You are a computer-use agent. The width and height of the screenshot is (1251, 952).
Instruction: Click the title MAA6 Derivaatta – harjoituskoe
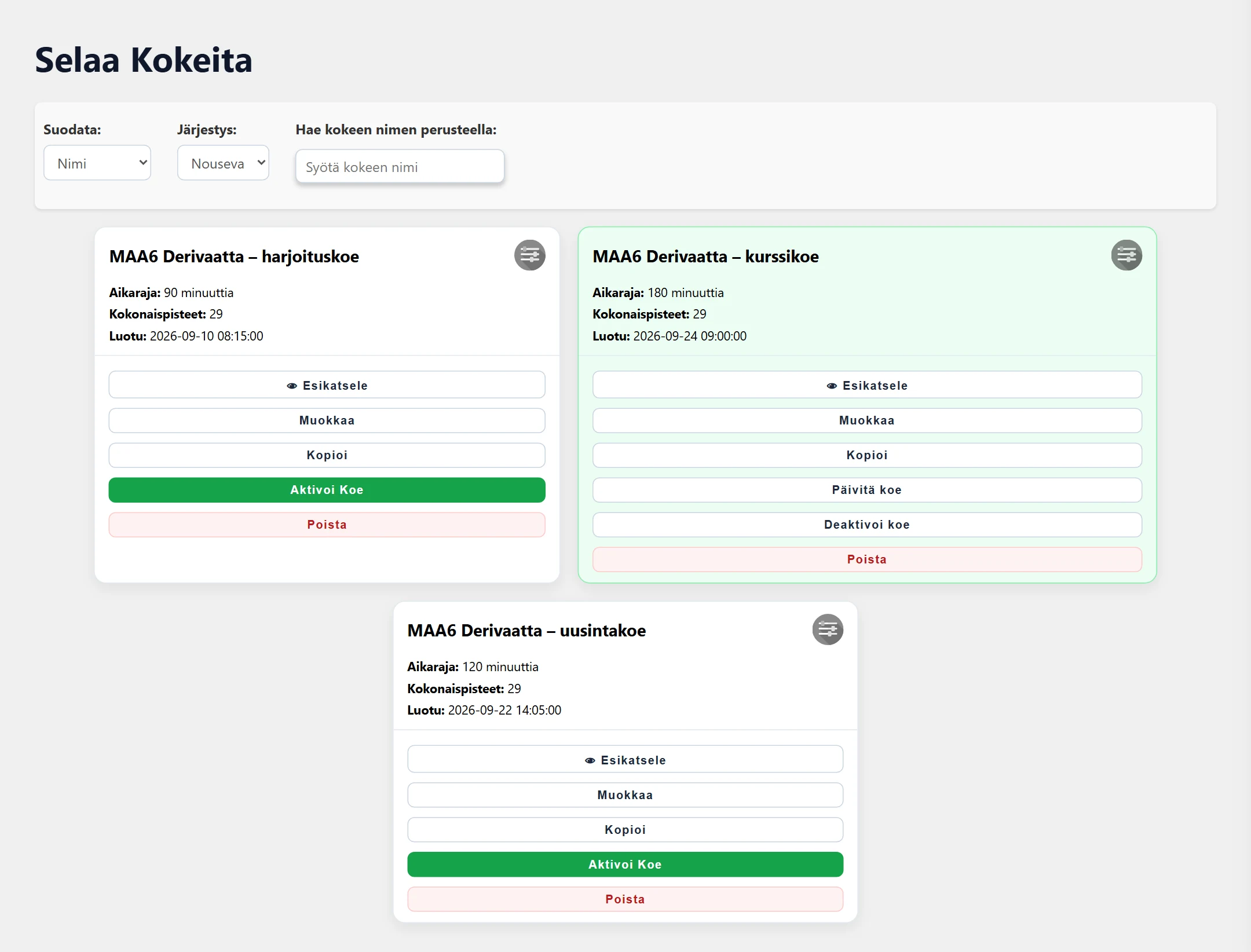234,257
